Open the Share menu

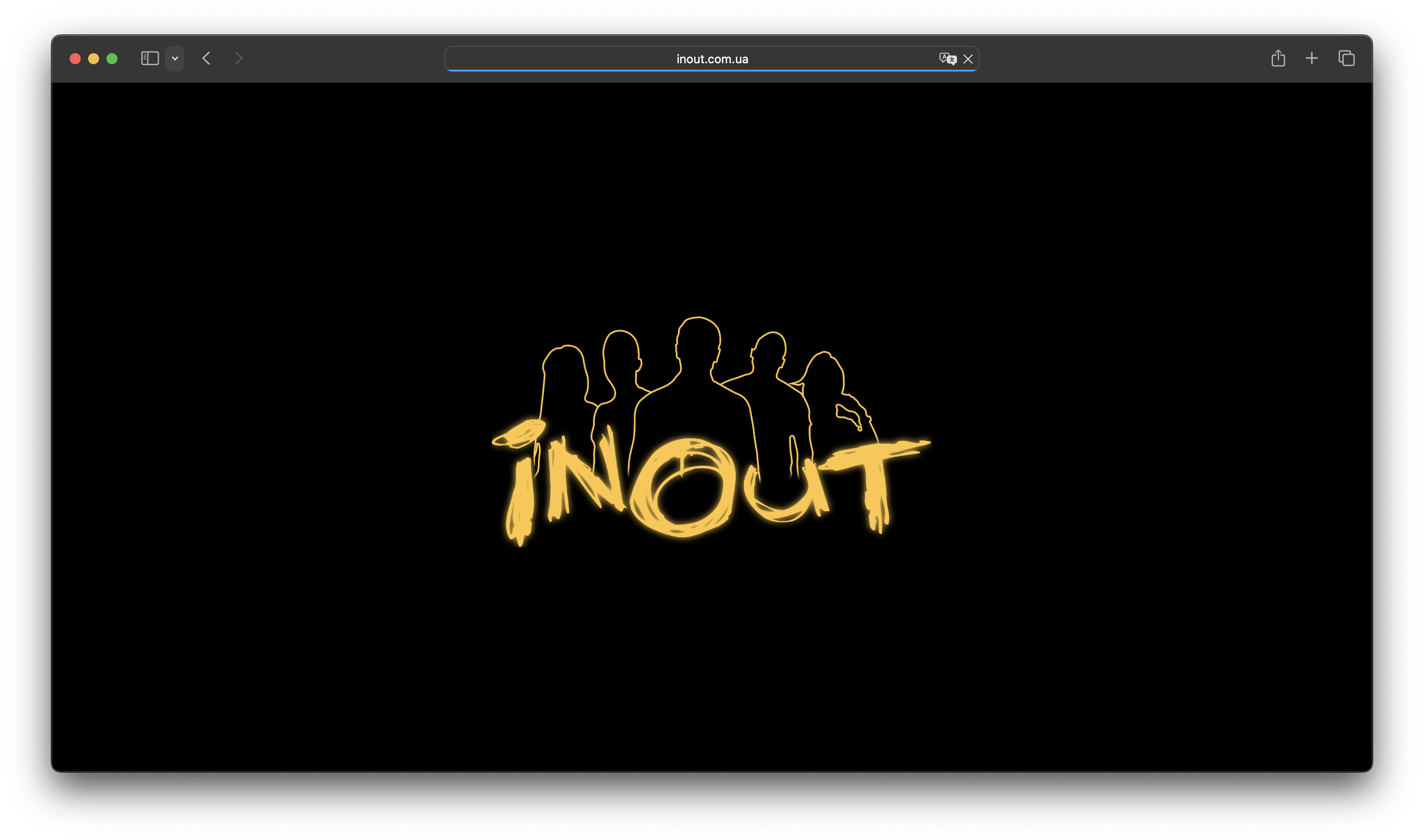[x=1278, y=58]
